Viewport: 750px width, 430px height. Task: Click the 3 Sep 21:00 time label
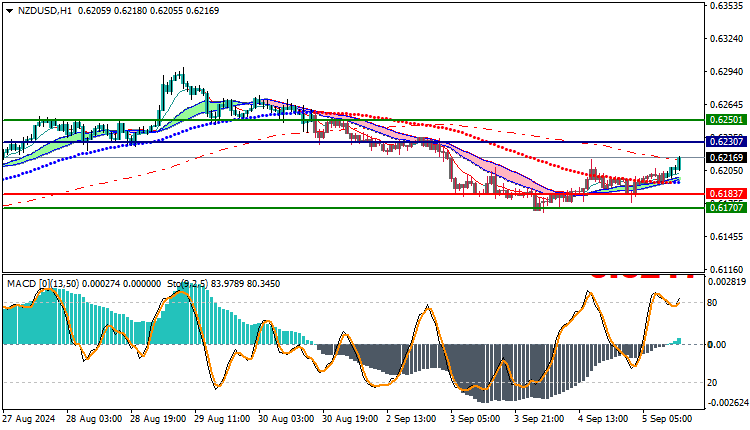(539, 419)
